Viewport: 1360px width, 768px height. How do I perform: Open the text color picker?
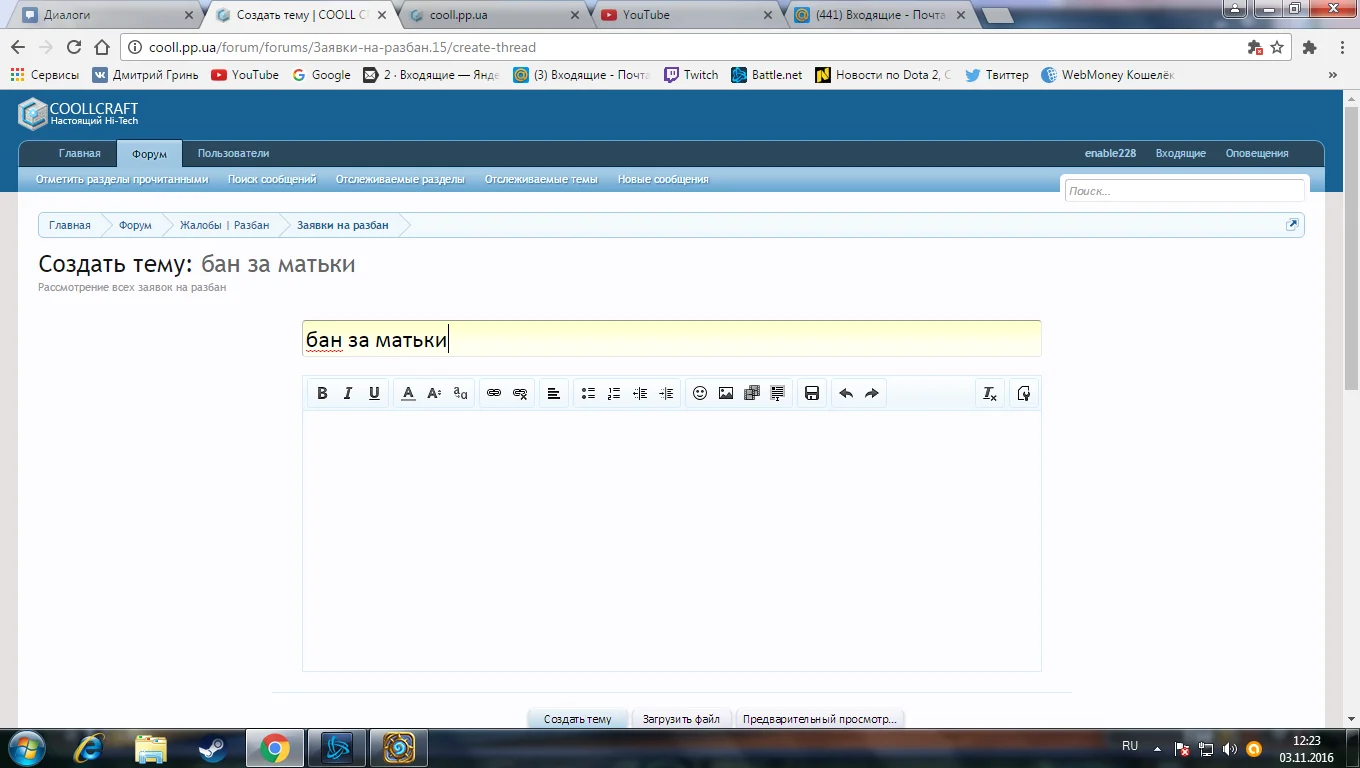click(x=408, y=394)
